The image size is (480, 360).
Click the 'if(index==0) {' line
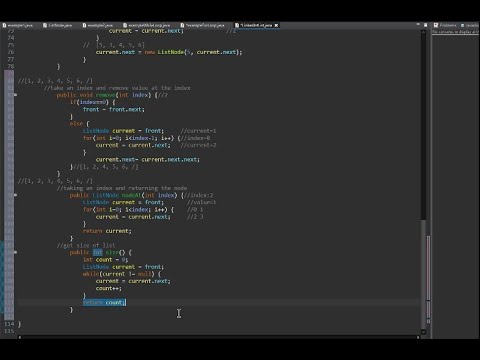point(92,102)
